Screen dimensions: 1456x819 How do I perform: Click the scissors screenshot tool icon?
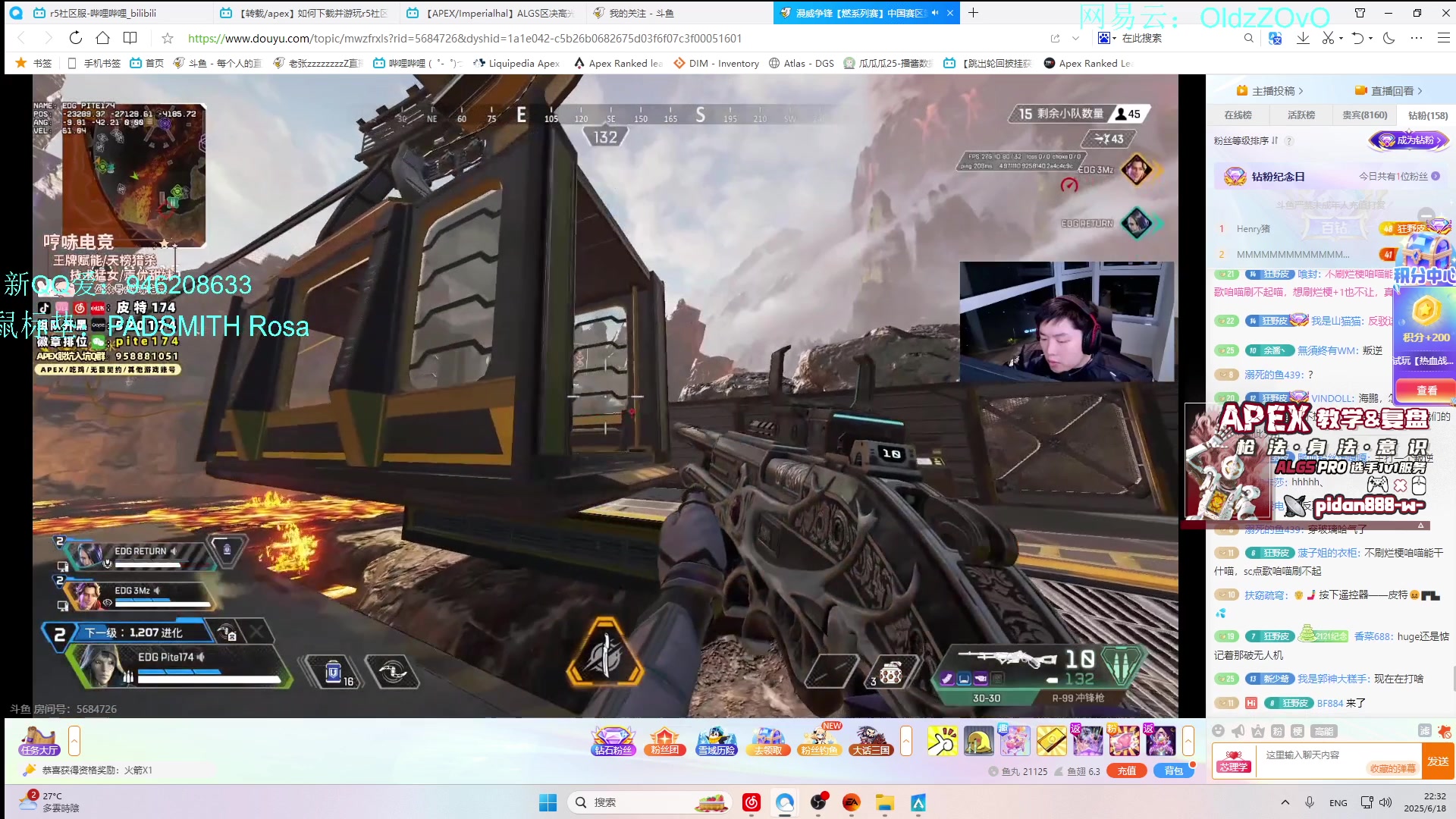point(1328,38)
